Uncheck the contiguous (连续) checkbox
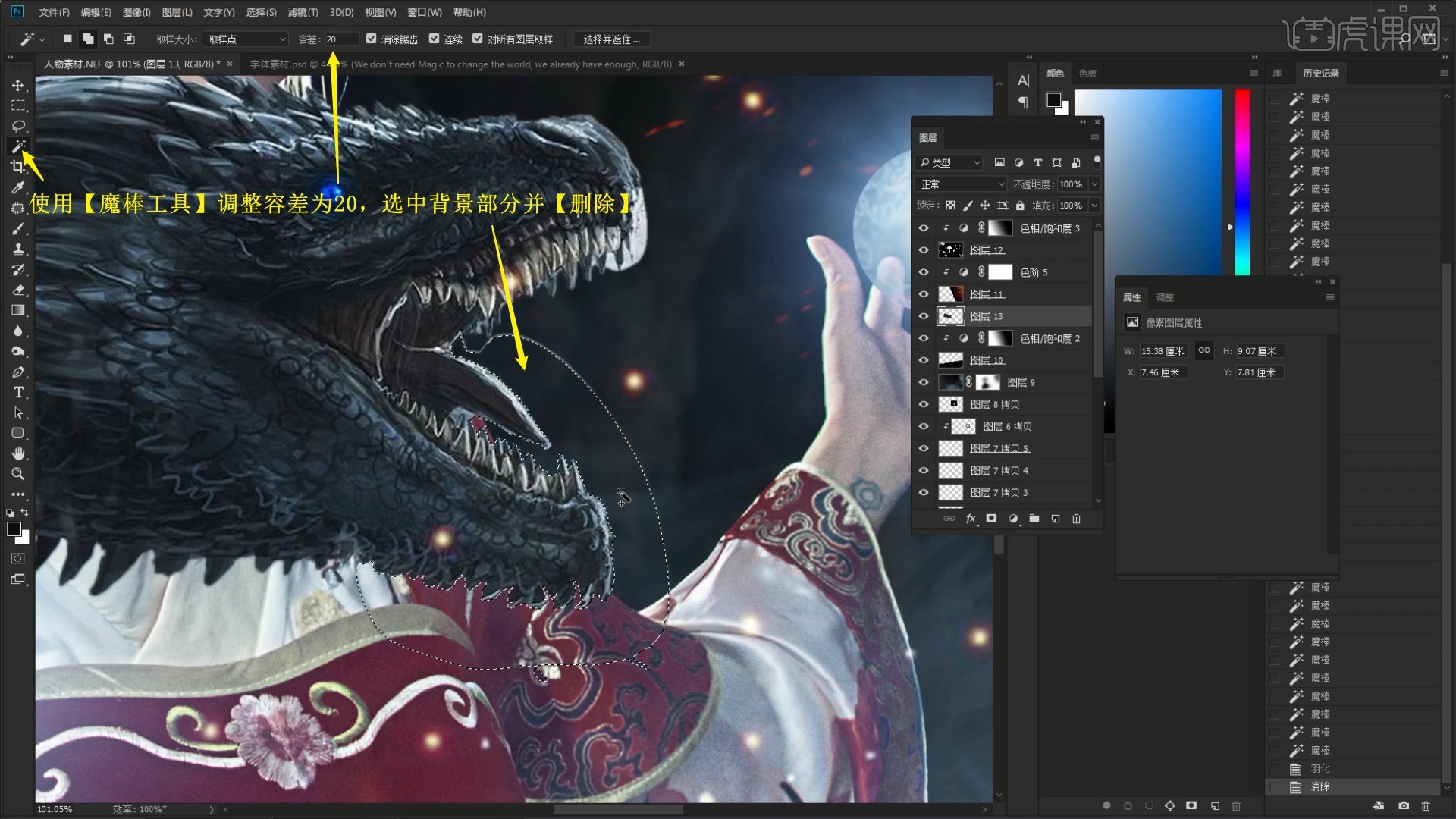Image resolution: width=1456 pixels, height=819 pixels. click(434, 39)
